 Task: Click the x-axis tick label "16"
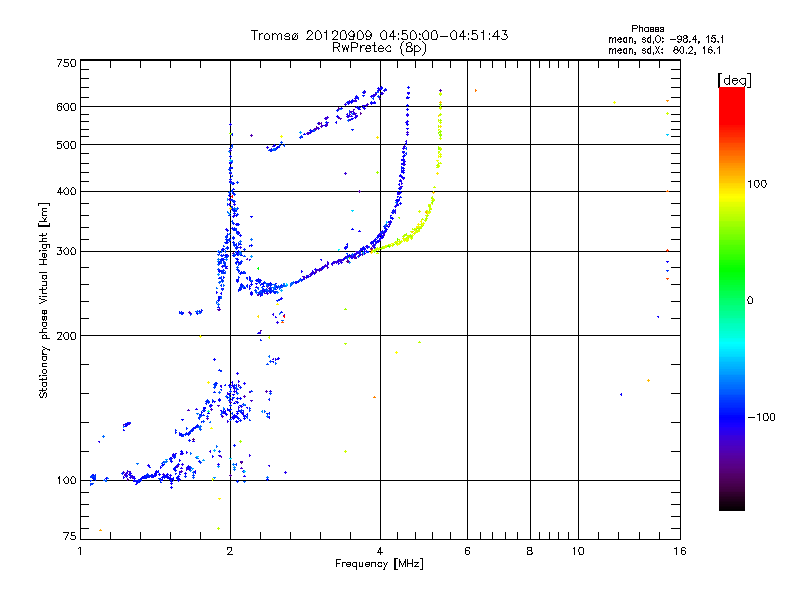click(680, 551)
